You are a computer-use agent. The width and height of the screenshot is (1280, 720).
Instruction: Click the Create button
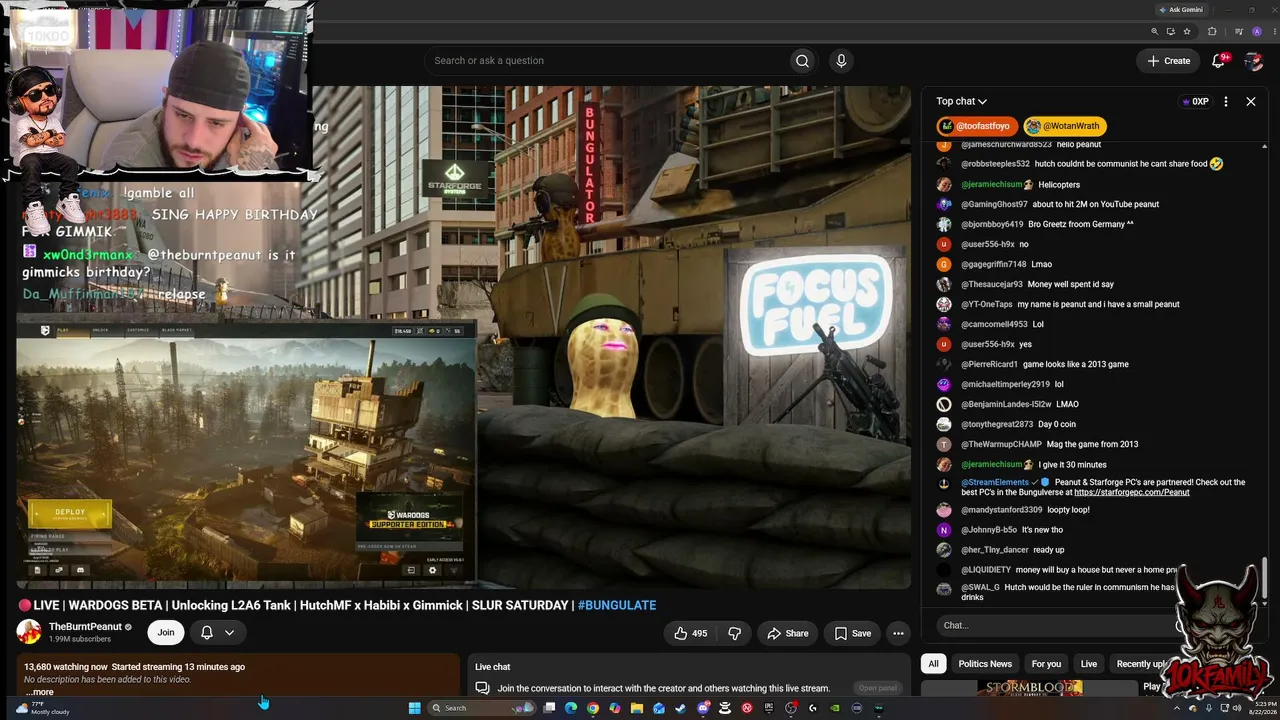coord(1168,61)
